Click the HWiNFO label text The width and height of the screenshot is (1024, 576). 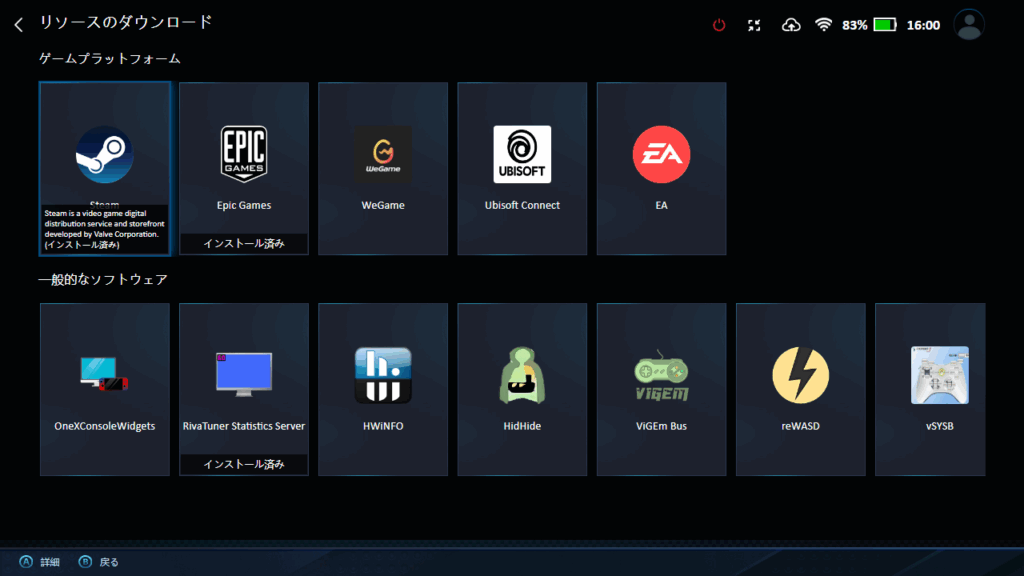coord(383,426)
